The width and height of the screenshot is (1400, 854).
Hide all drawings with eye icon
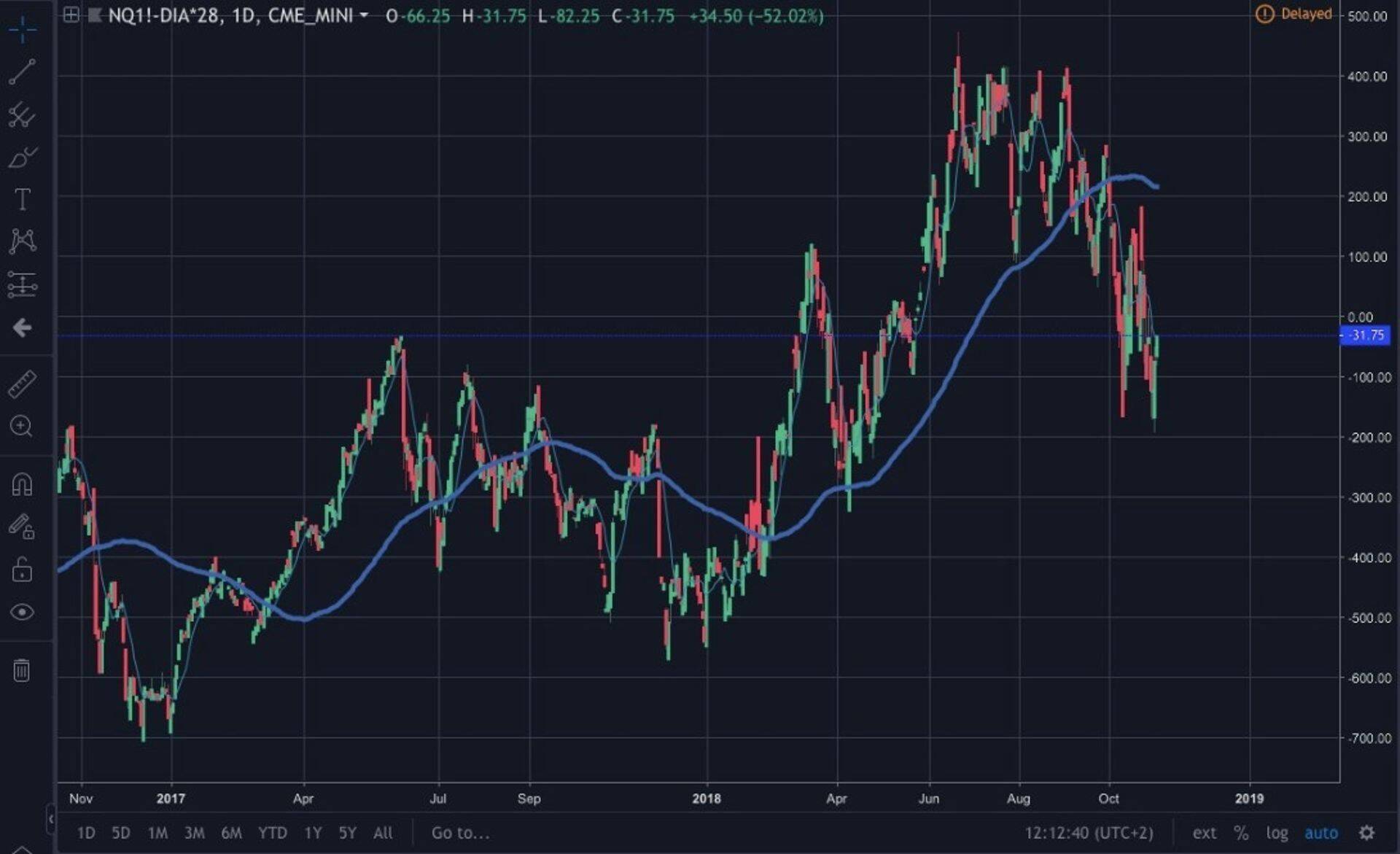coord(22,612)
